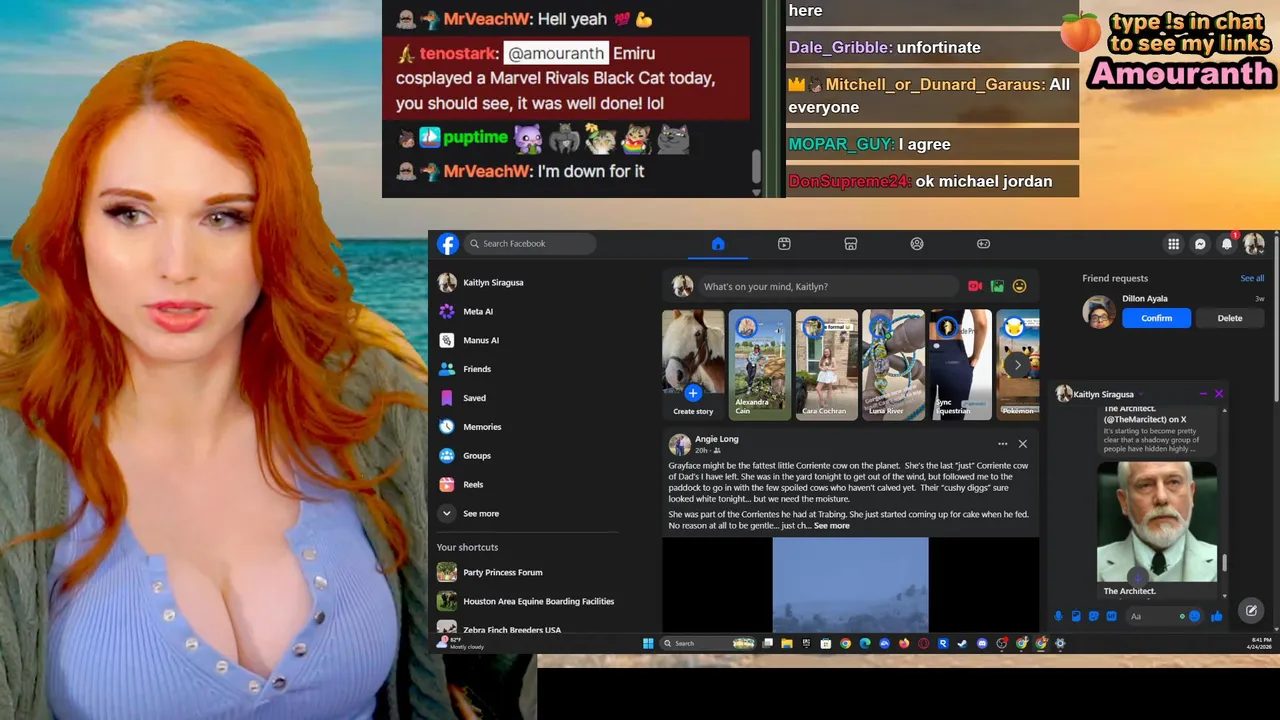Open the Kaitlyn Siragusa chat settings chevron
Viewport: 1280px width, 720px height.
pyautogui.click(x=1140, y=395)
